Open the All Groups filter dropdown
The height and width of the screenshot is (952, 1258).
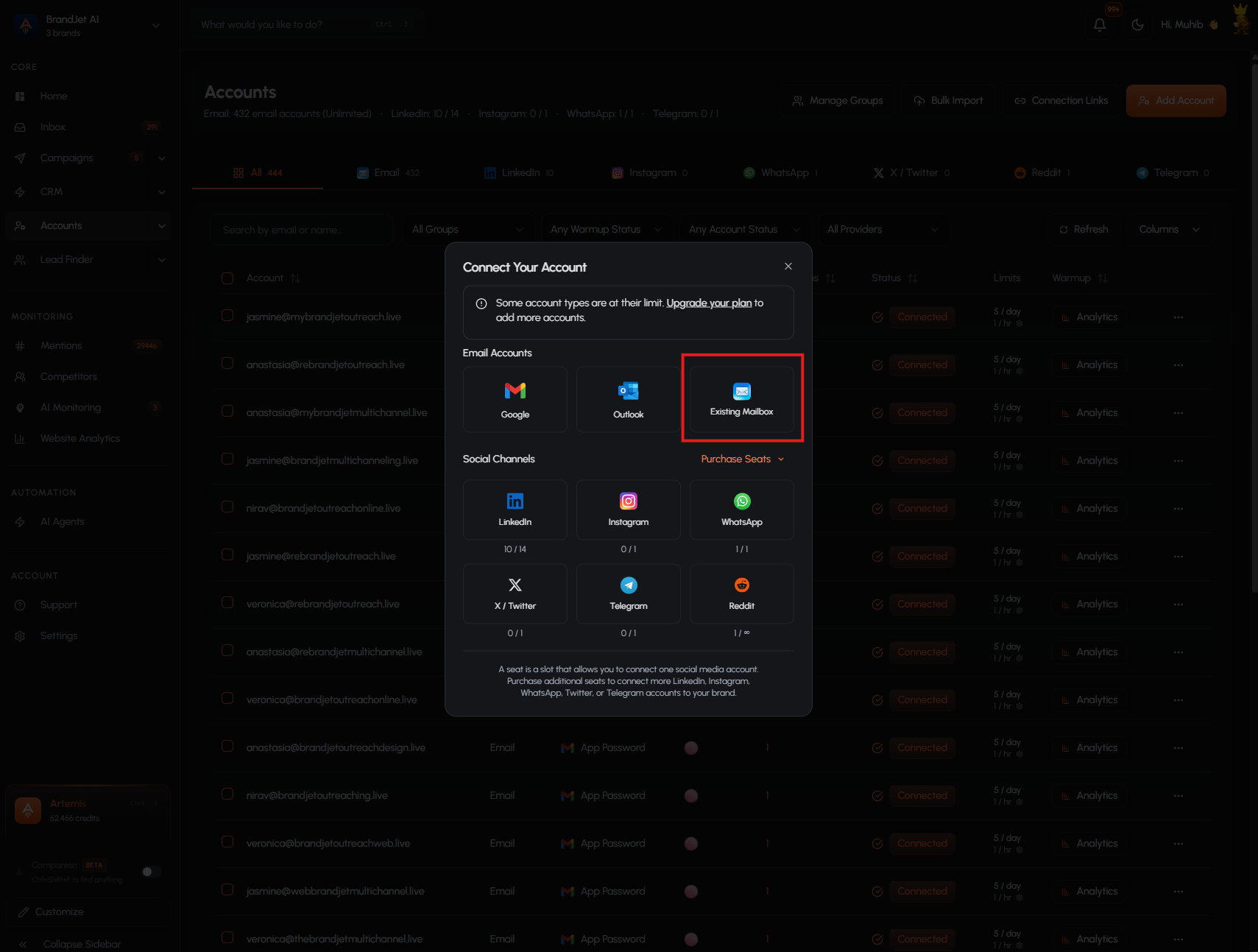pos(468,230)
